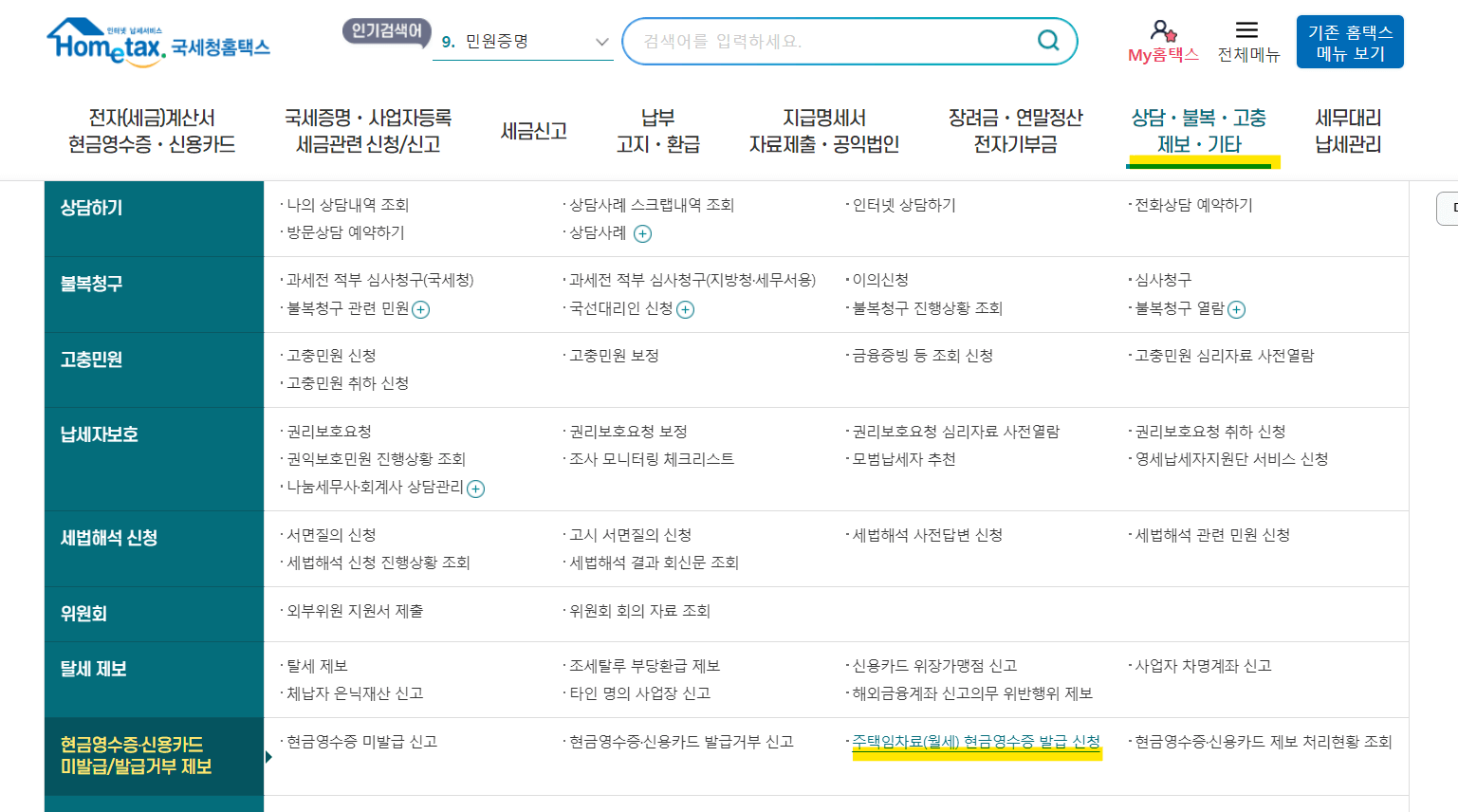1458x812 pixels.
Task: Select the 세금신고 menu item
Action: coord(534,133)
